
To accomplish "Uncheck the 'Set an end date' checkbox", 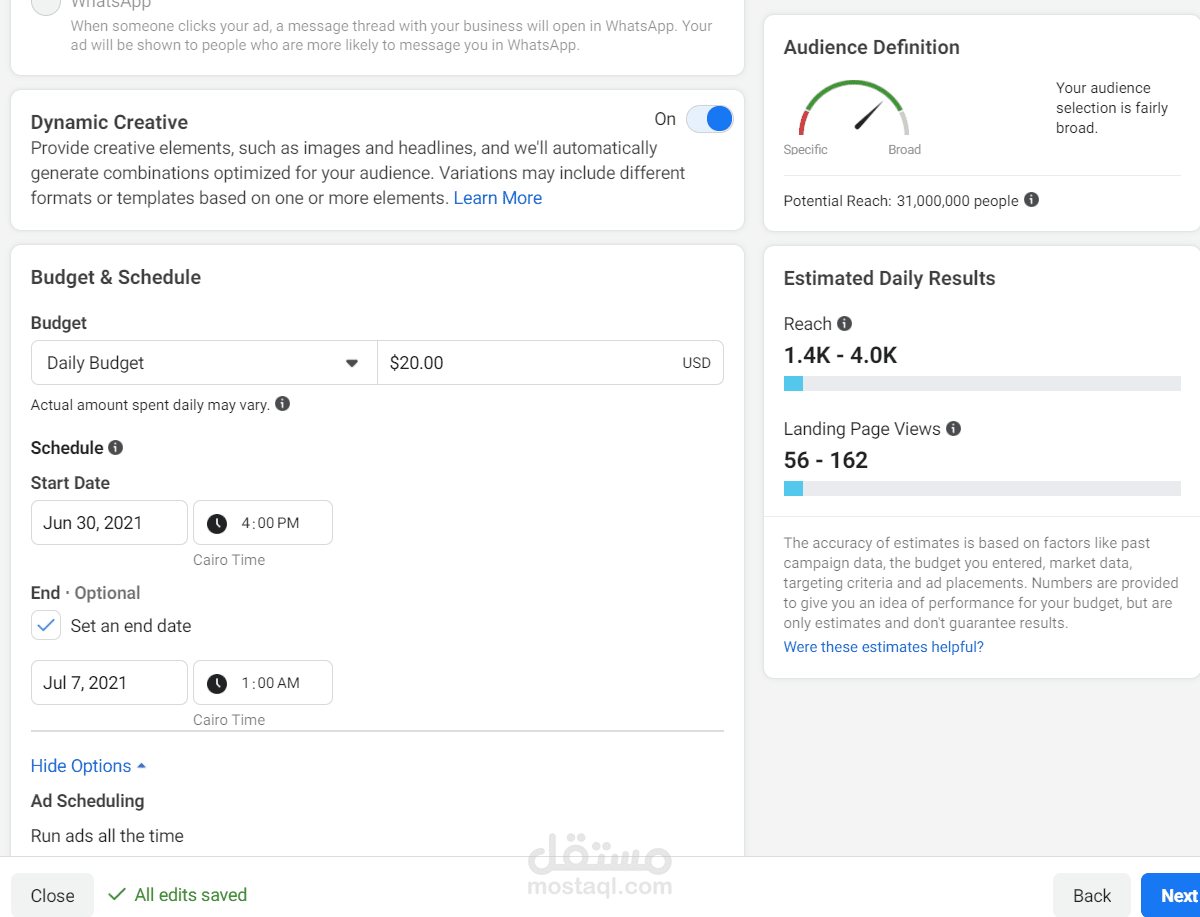I will tap(46, 626).
